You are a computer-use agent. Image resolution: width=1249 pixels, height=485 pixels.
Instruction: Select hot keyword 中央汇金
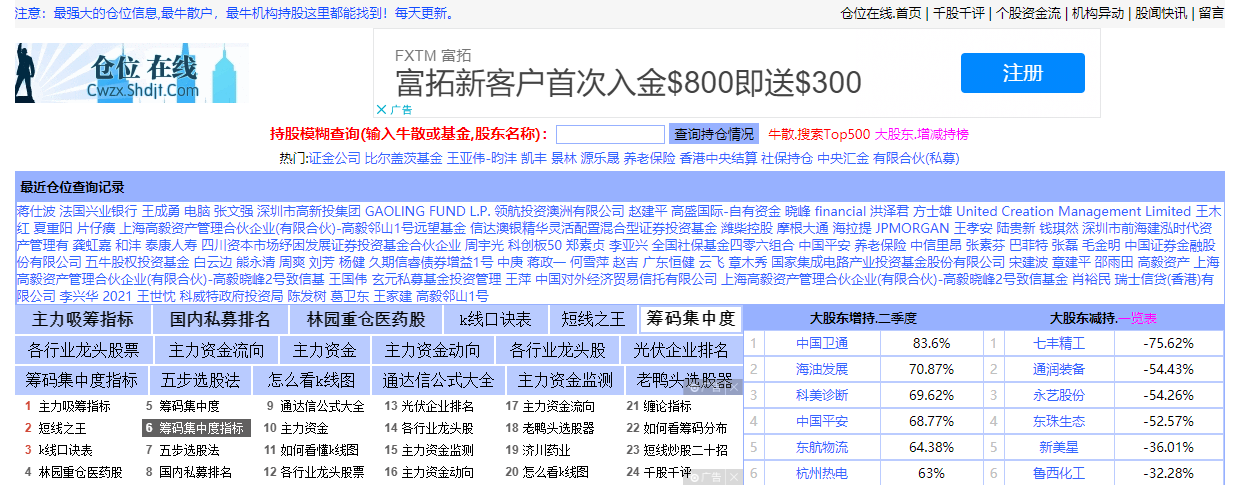pyautogui.click(x=843, y=158)
